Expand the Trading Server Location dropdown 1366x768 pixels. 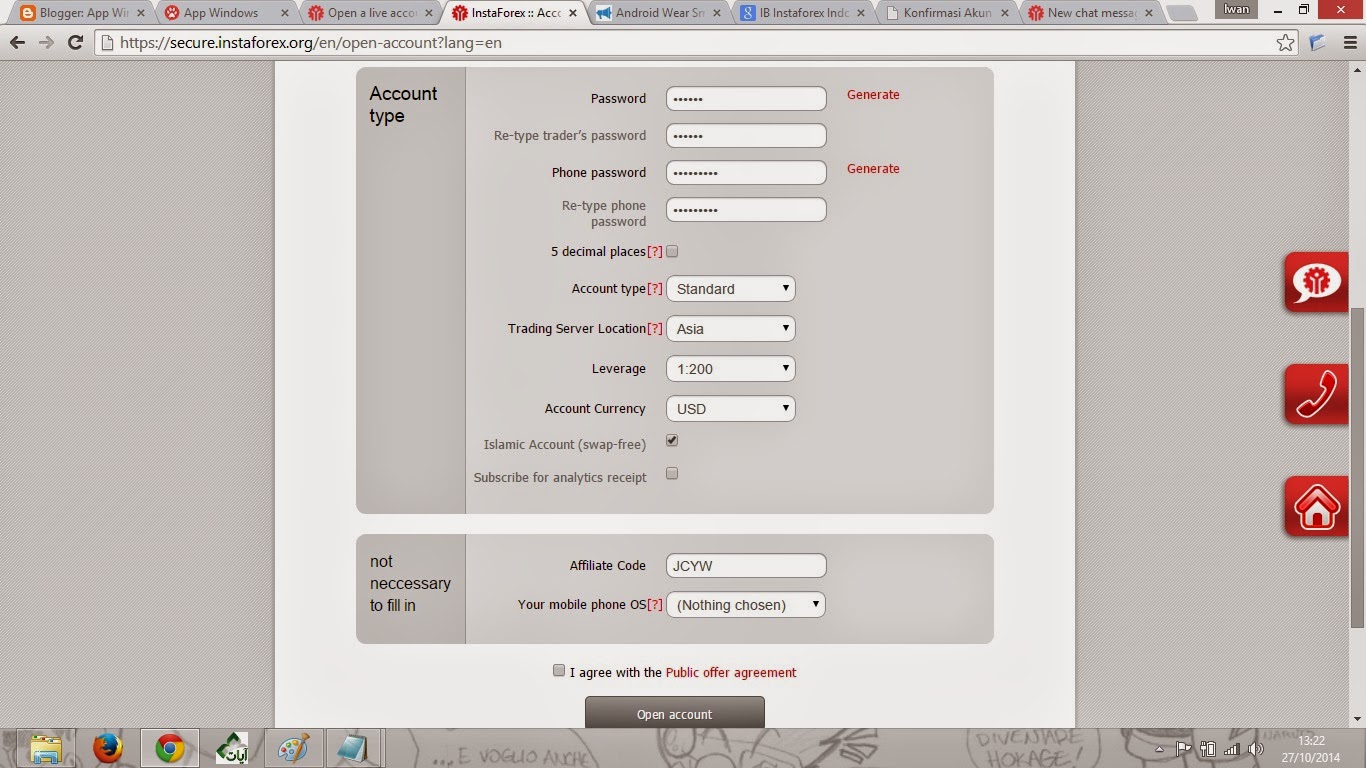pos(731,329)
